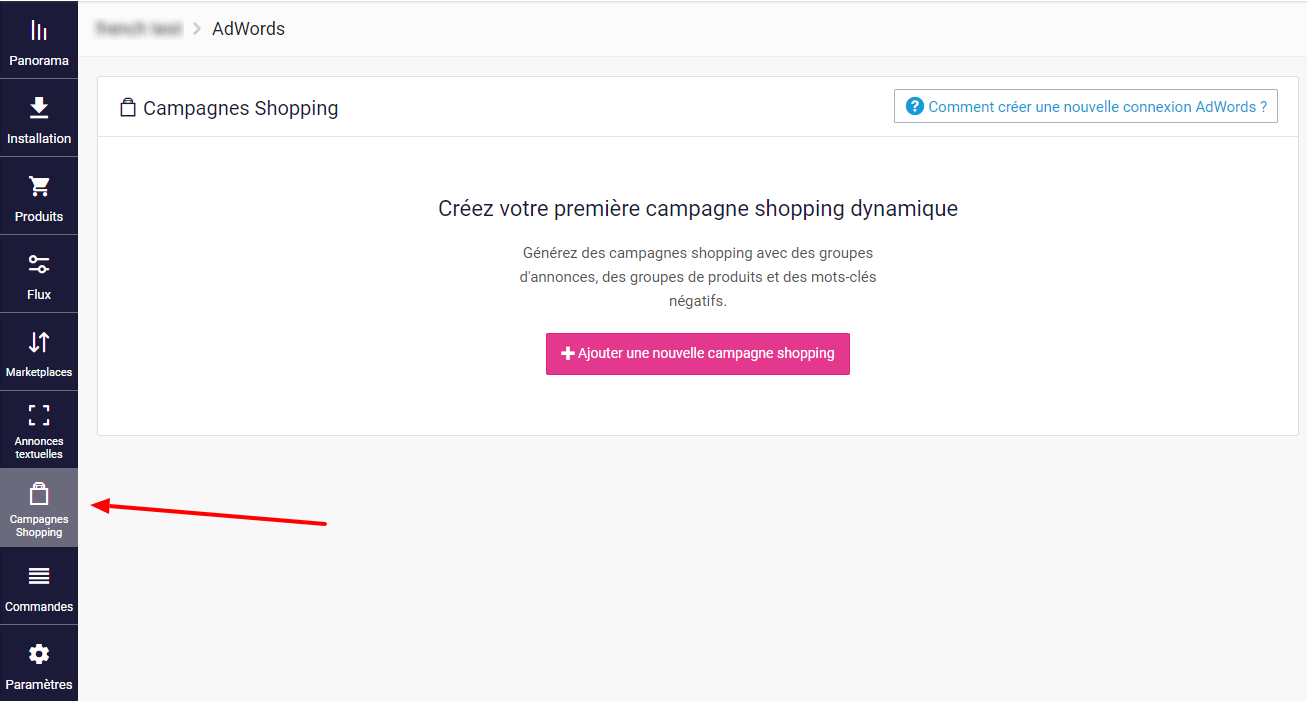The image size is (1307, 701).
Task: Click the blue question mark help icon
Action: click(914, 106)
